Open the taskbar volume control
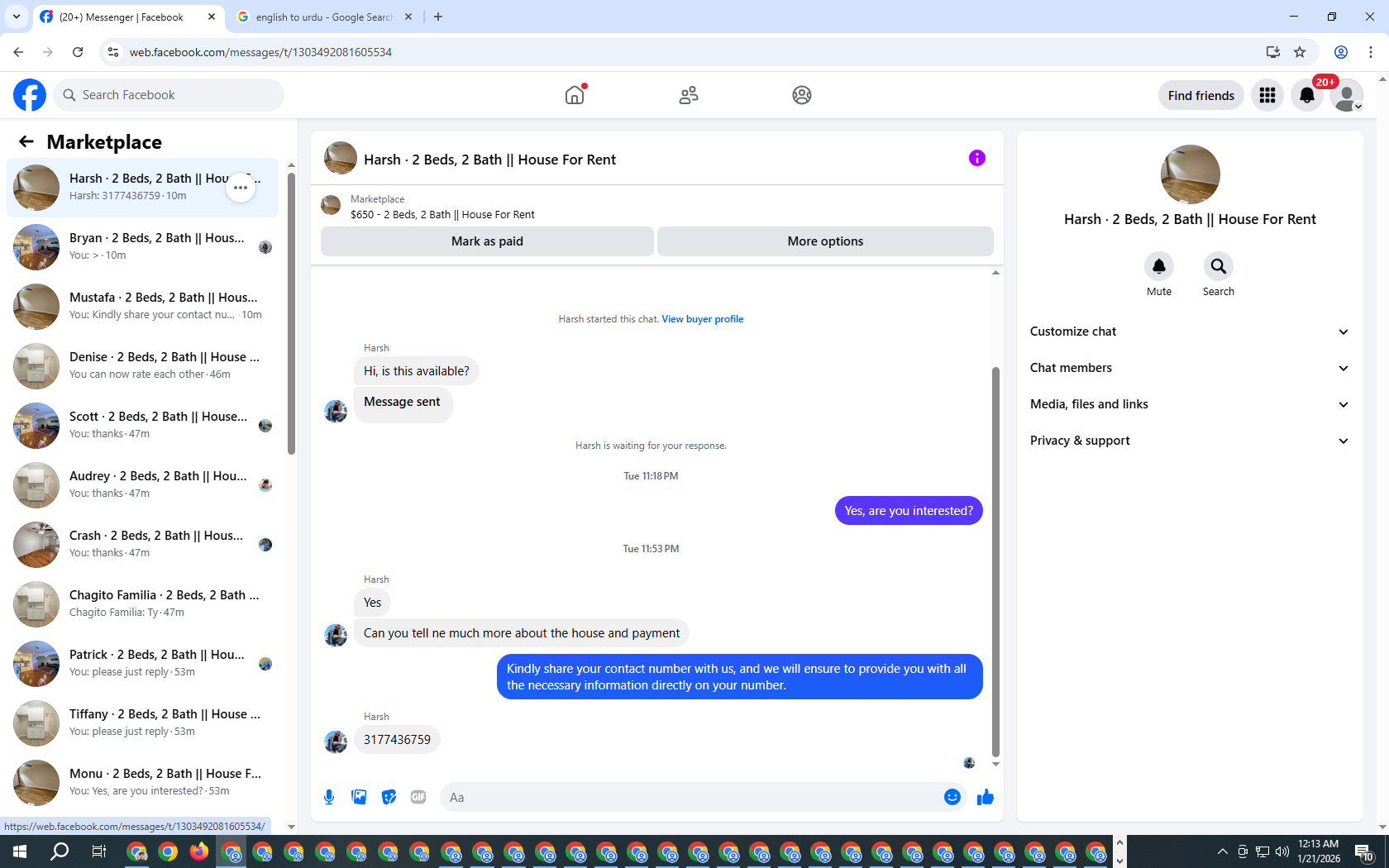Viewport: 1389px width, 868px height. [1282, 851]
